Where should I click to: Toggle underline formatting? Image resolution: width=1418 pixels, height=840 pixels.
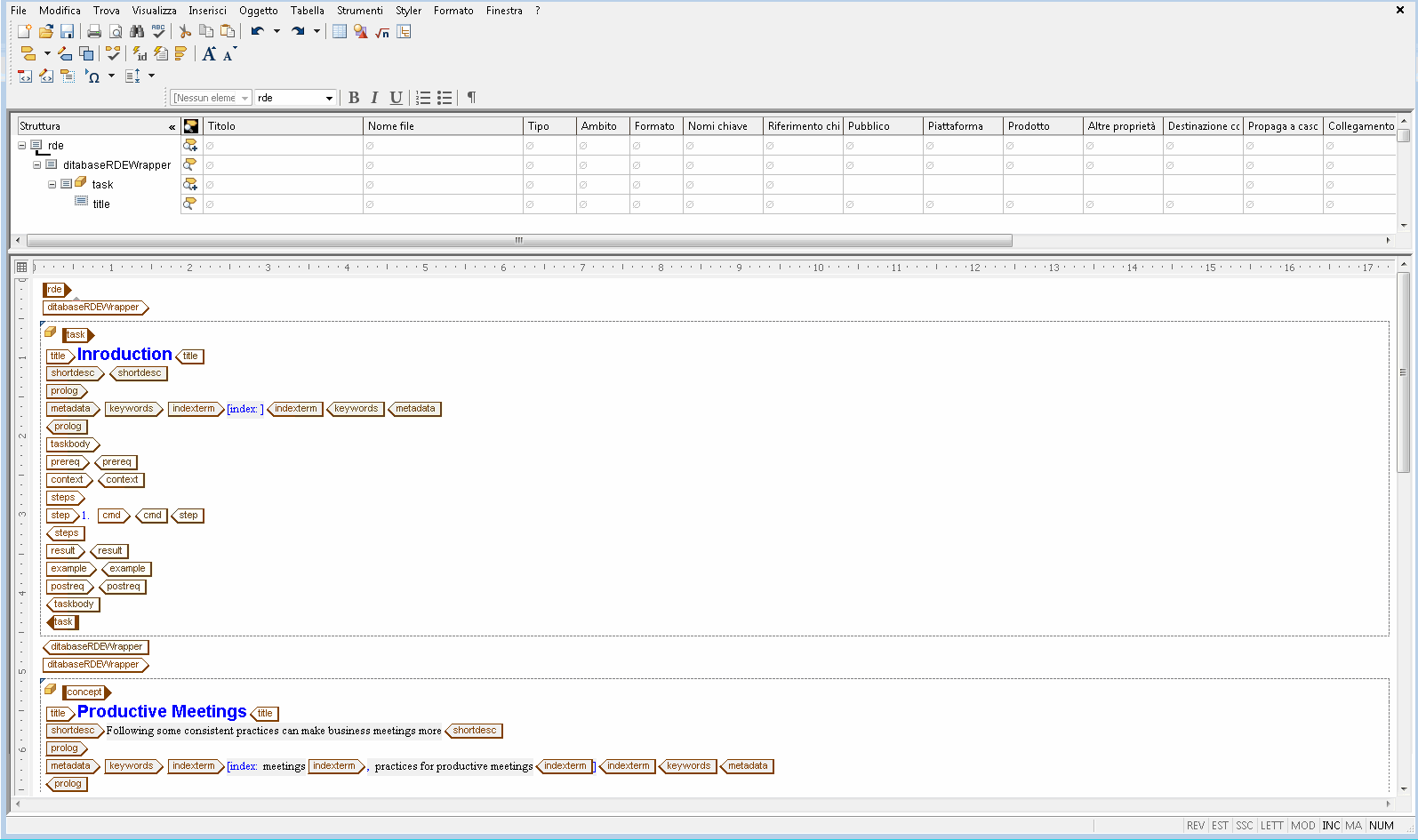pos(396,98)
